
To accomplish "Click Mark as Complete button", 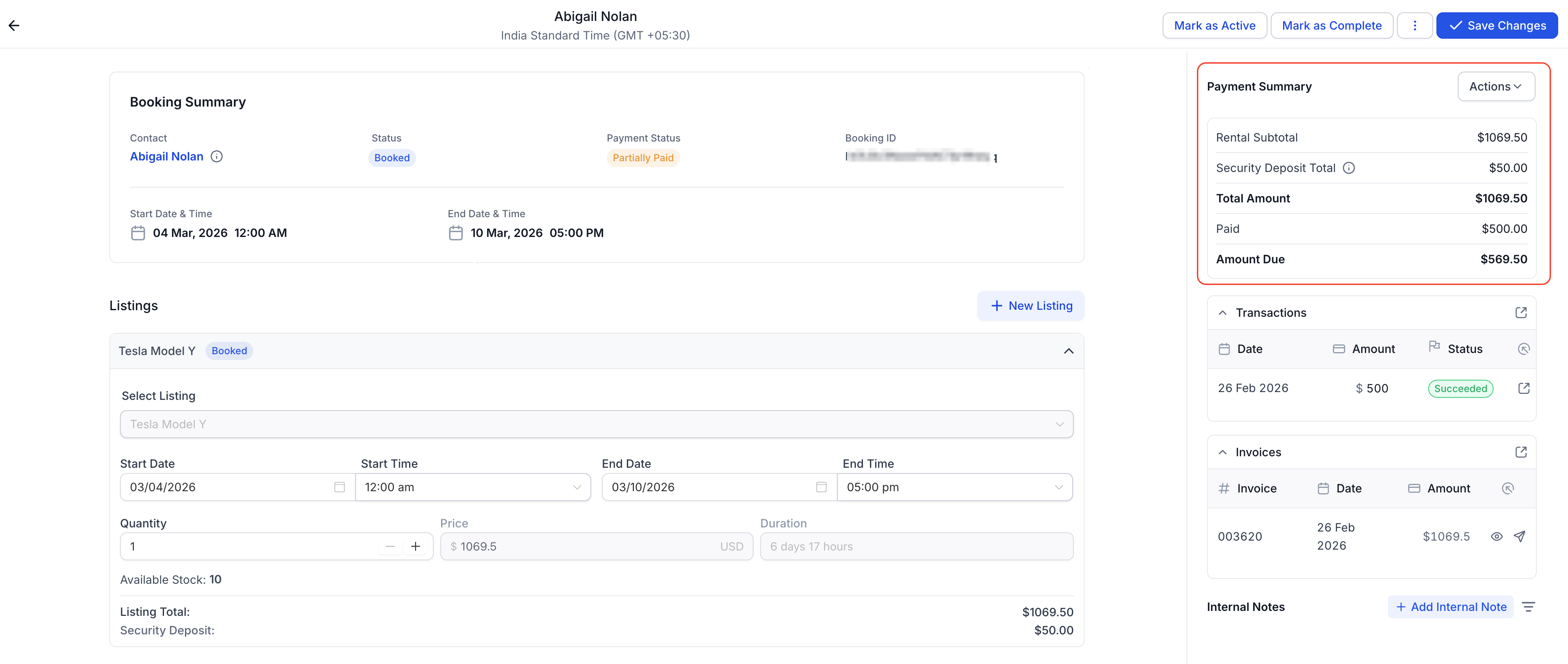I will tap(1331, 26).
